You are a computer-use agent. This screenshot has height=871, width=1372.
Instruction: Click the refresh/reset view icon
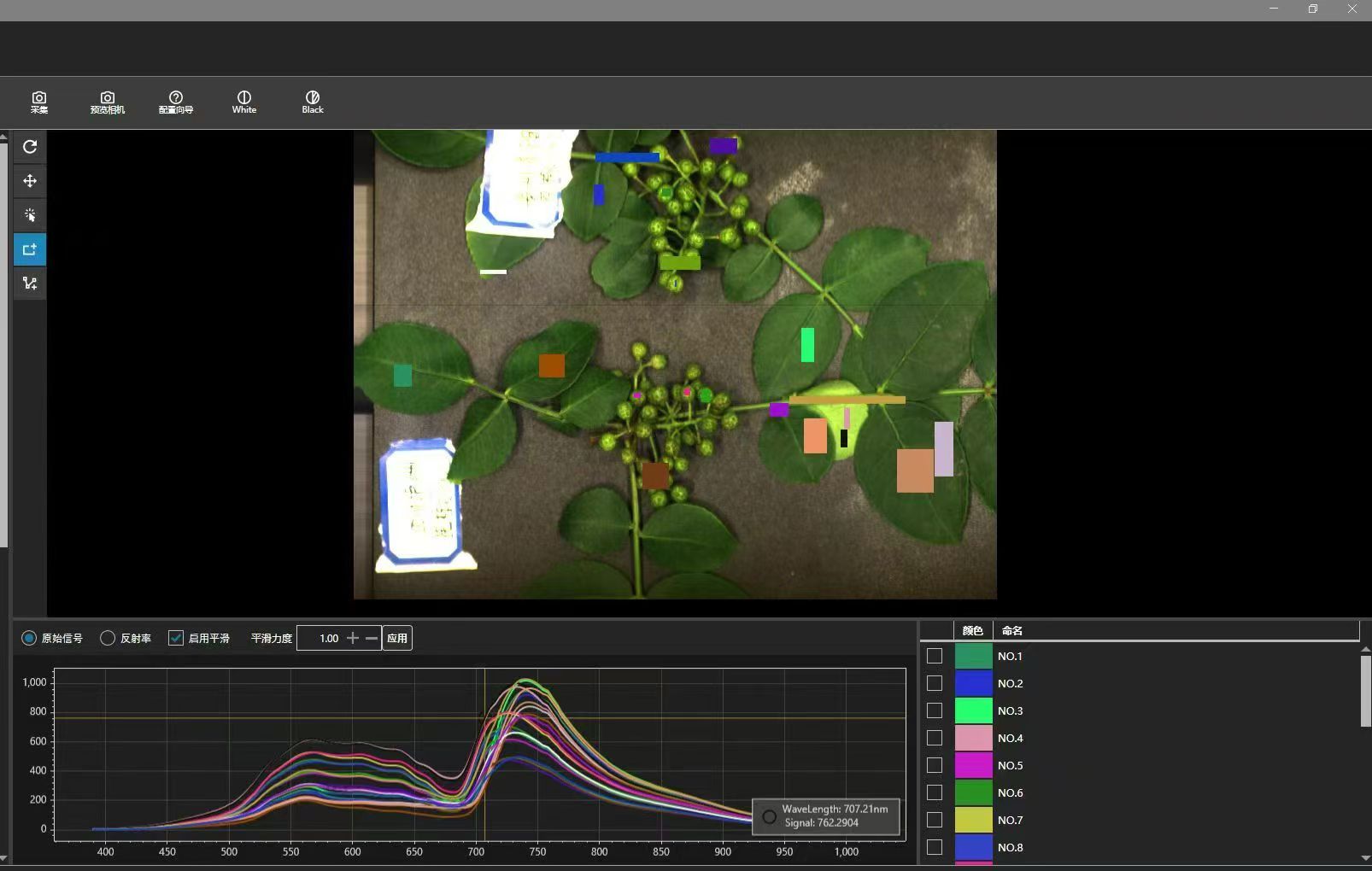pyautogui.click(x=30, y=147)
